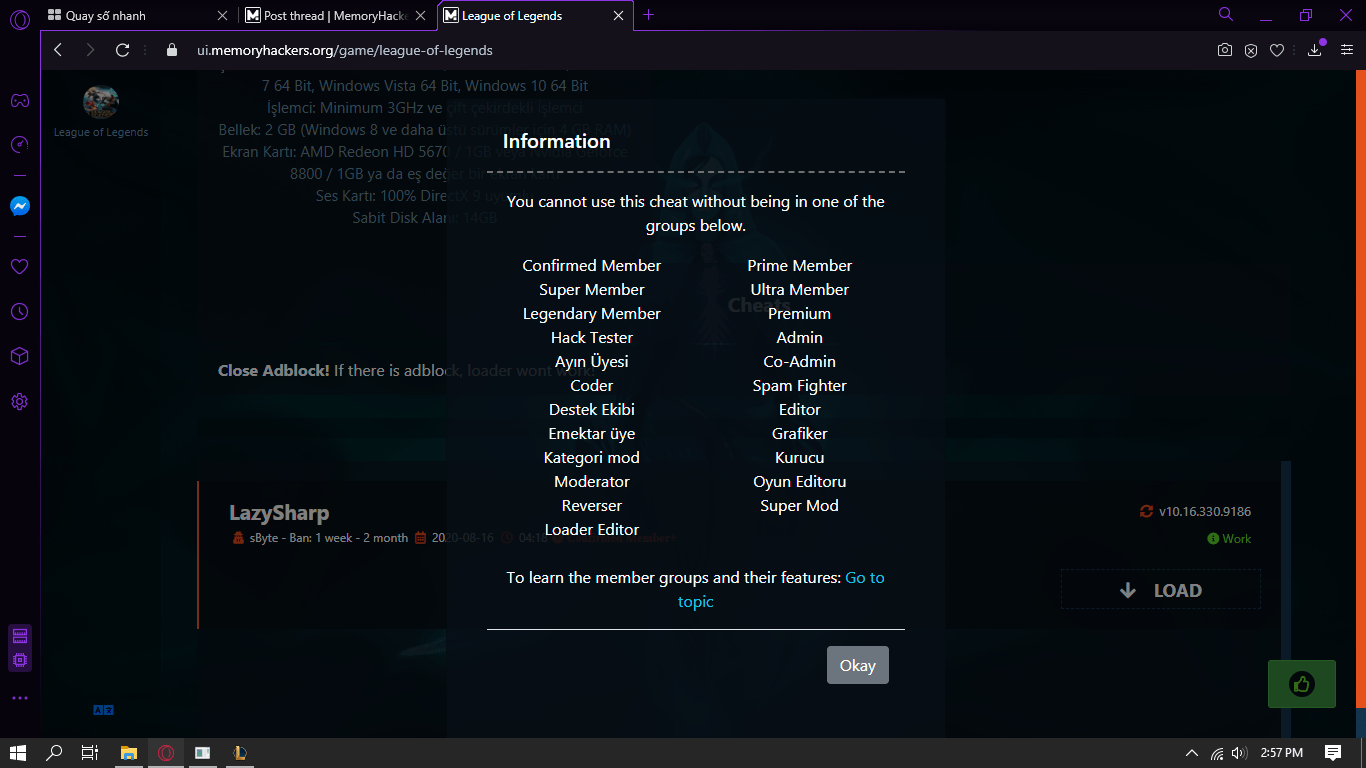Open Windows taskbar search icon
Viewport: 1366px width, 768px height.
coord(54,753)
